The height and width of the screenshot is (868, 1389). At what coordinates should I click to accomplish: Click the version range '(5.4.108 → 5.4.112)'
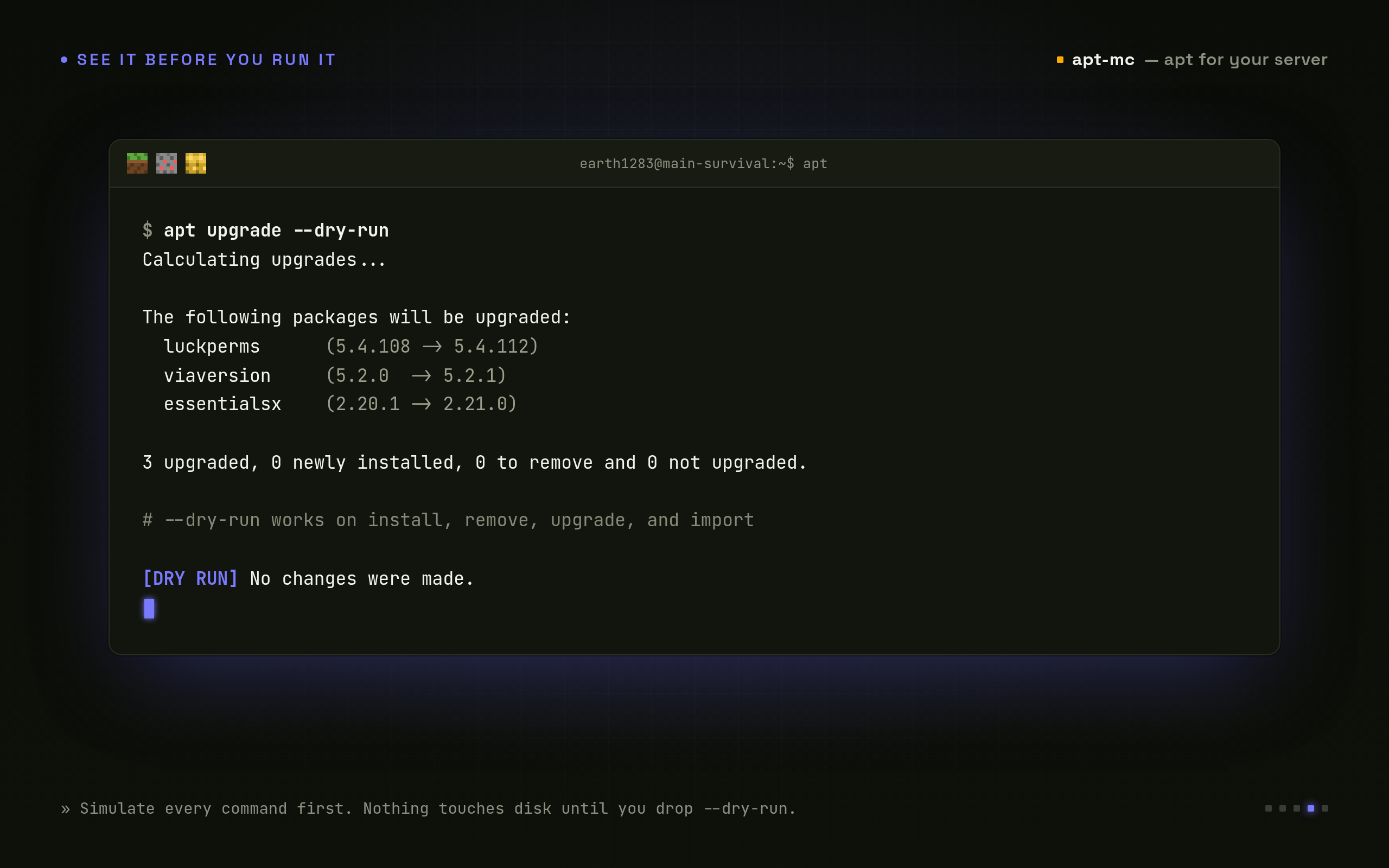point(432,346)
